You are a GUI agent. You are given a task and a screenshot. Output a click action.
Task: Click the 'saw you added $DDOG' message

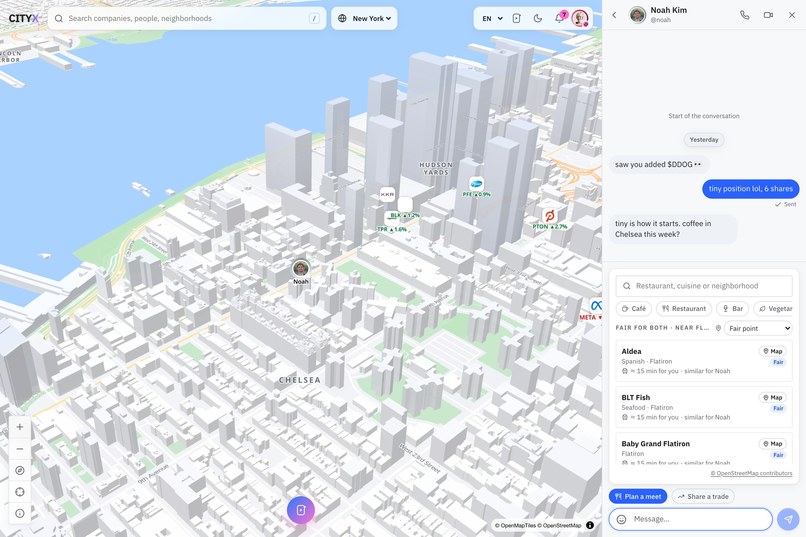coord(659,164)
